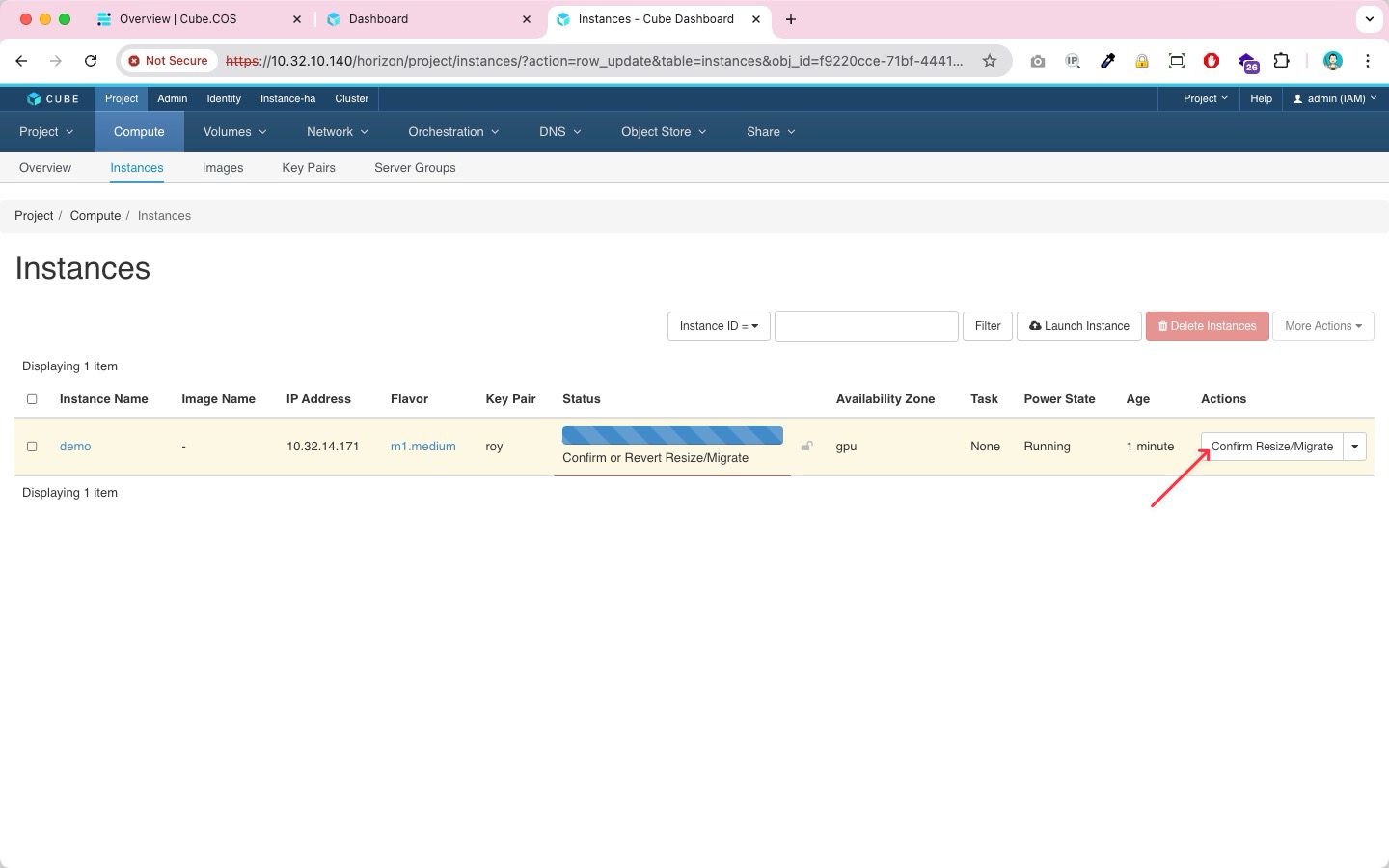
Task: Open the demo row actions caret
Action: (1355, 447)
